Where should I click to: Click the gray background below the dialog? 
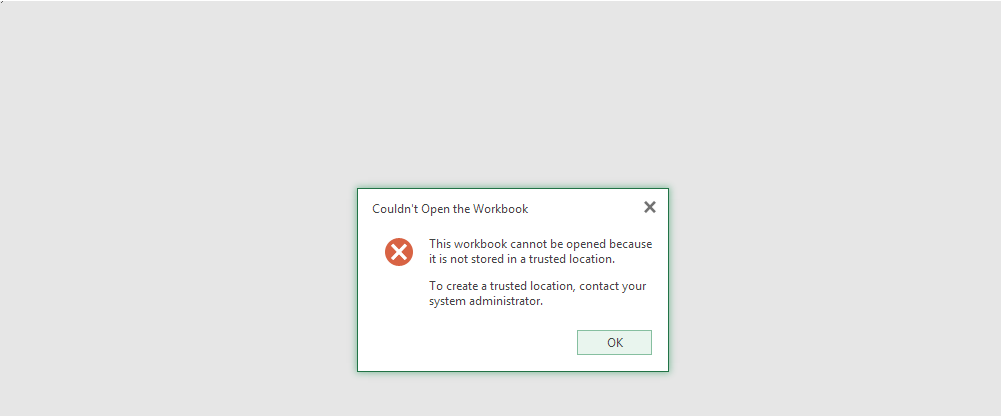(500, 394)
